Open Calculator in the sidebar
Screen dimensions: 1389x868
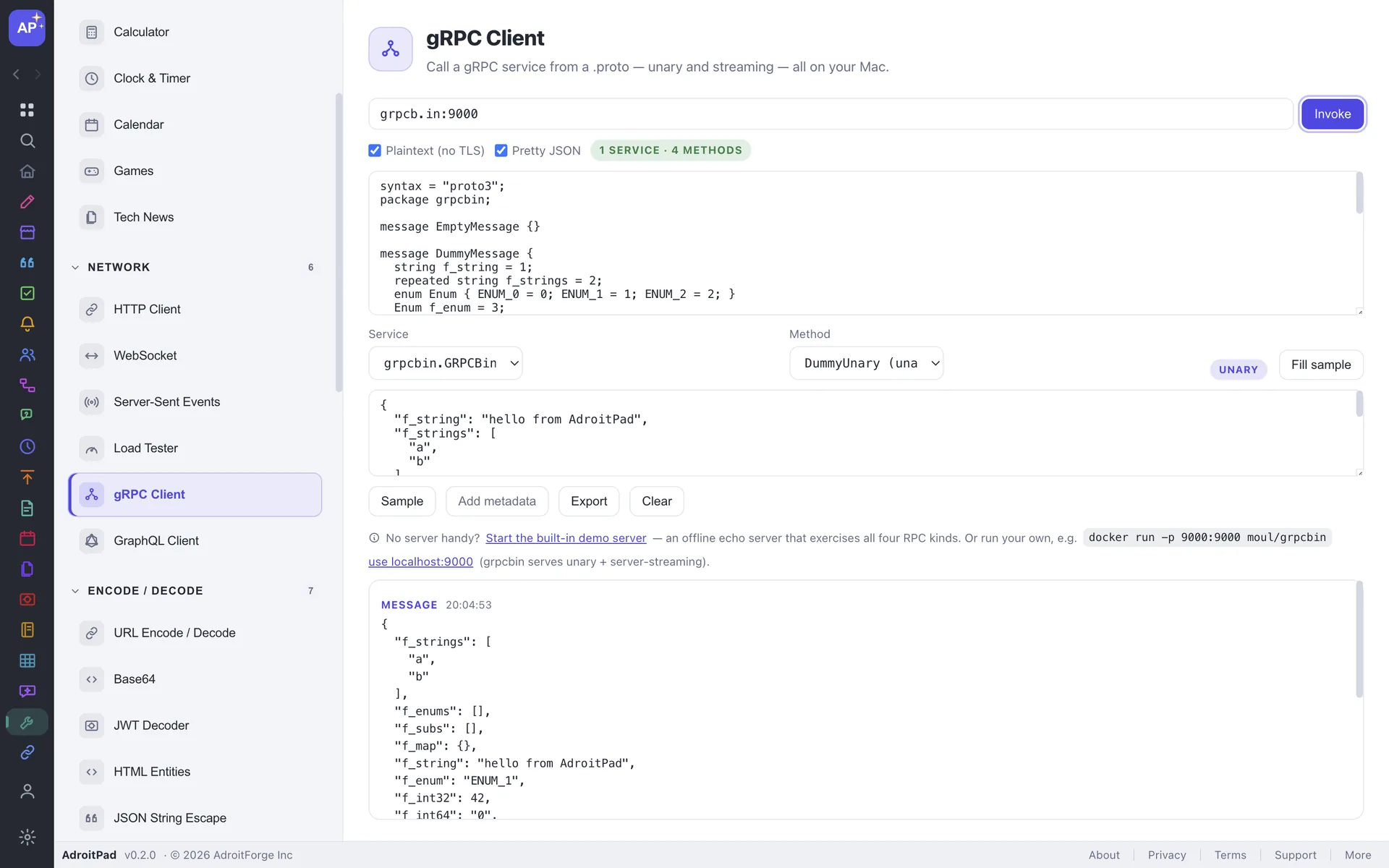coord(195,32)
